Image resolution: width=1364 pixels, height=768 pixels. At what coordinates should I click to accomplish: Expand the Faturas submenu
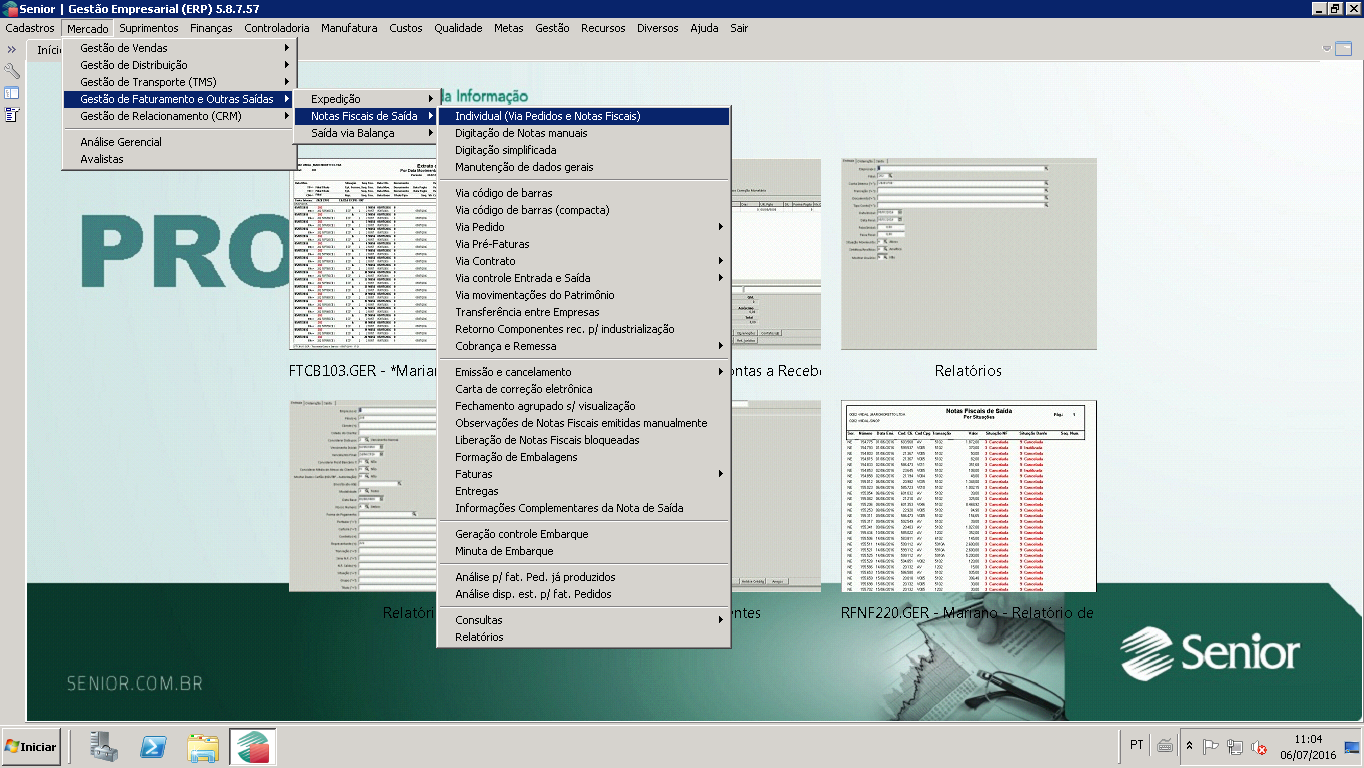pos(584,474)
